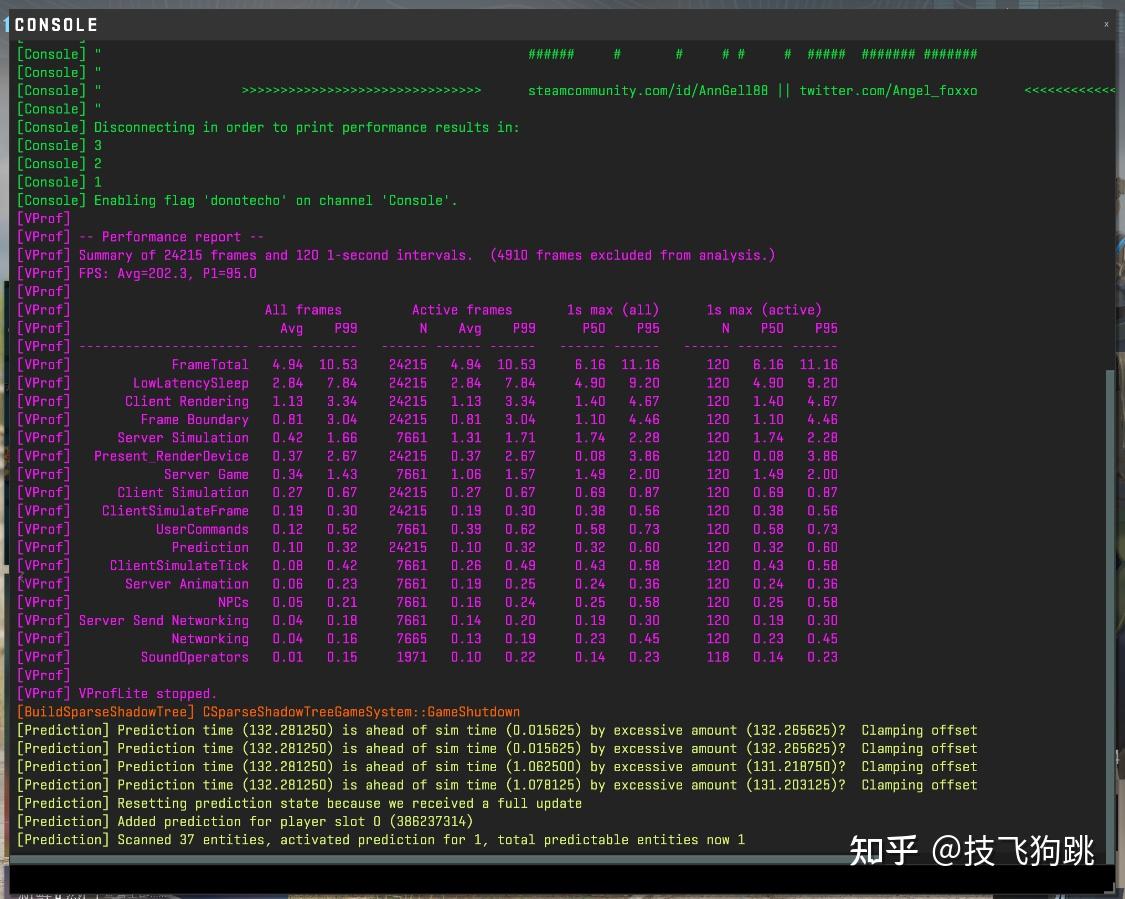This screenshot has height=899, width=1125.
Task: Click the Server Send Networking row label
Action: pos(164,621)
